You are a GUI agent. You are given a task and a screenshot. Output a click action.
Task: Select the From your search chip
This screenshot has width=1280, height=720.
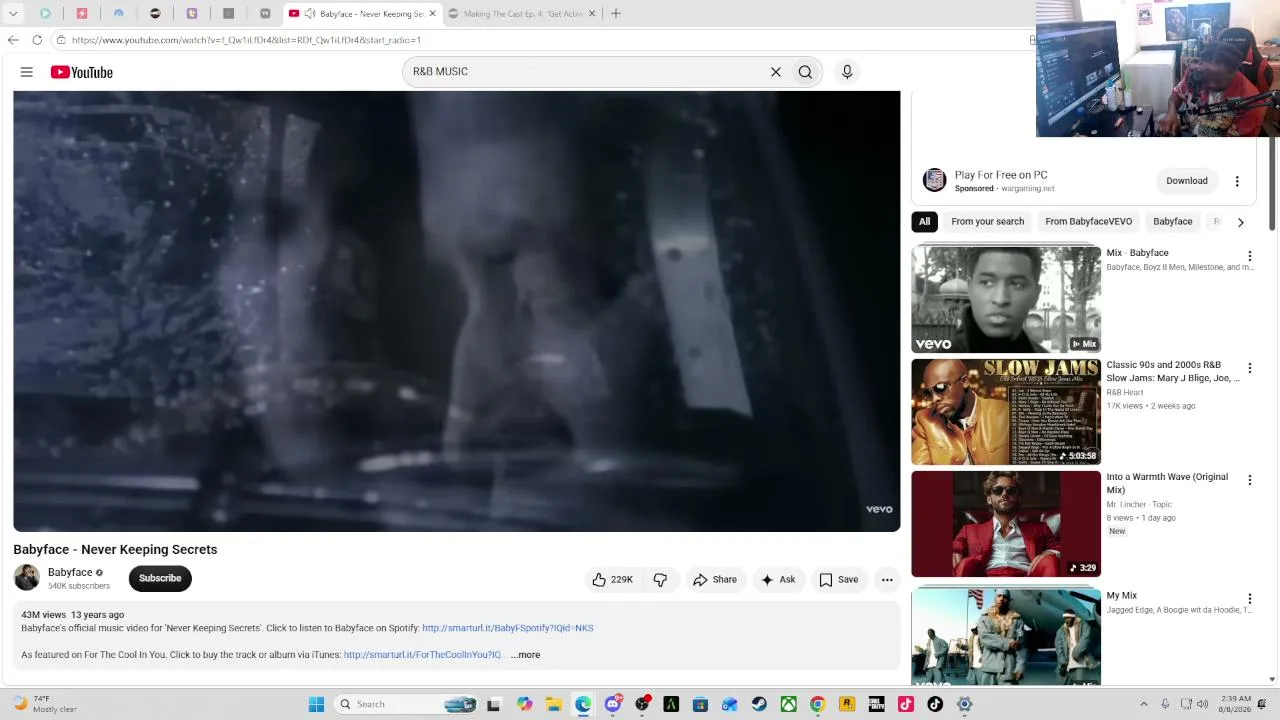pyautogui.click(x=988, y=222)
